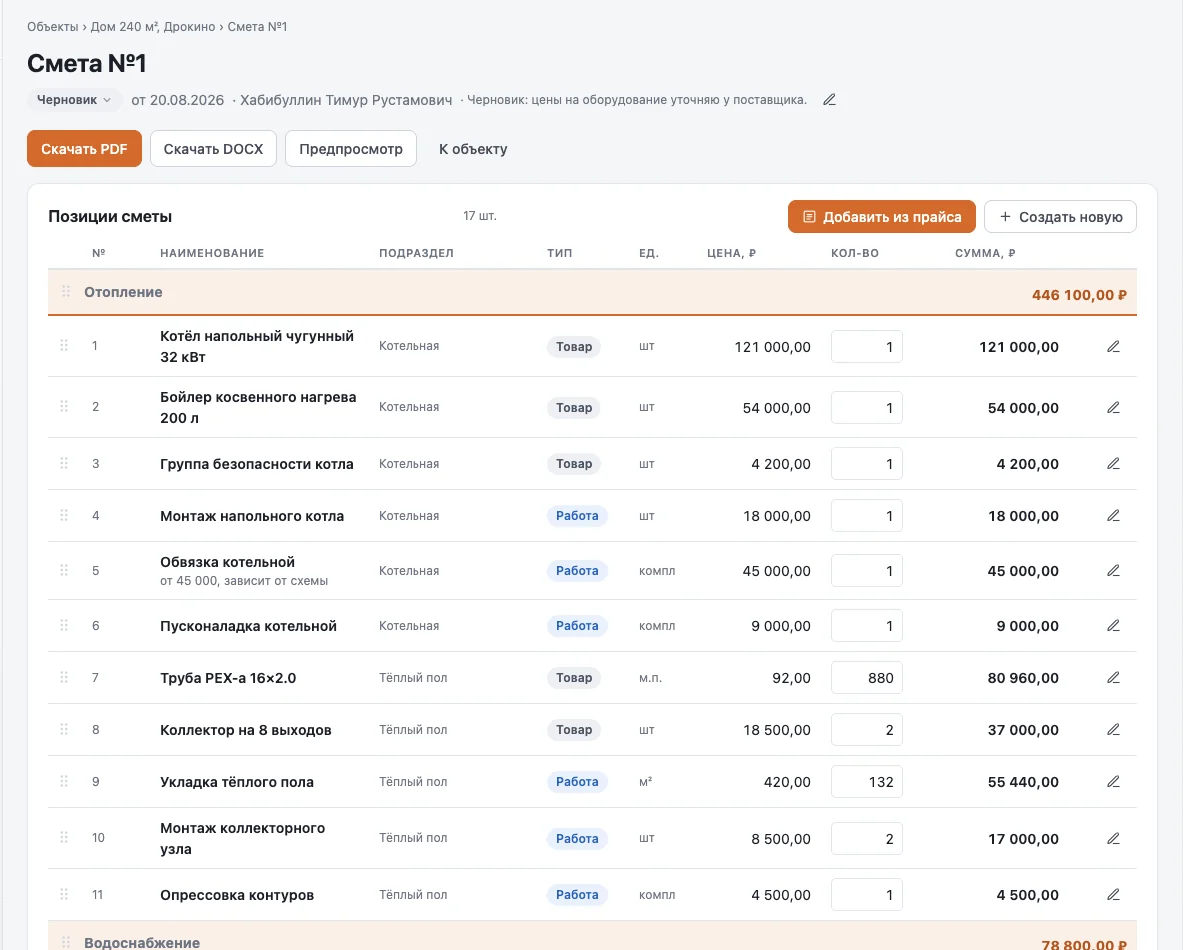The image size is (1183, 950).
Task: Grab the drag handle of Отопление section
Action: pyautogui.click(x=66, y=291)
